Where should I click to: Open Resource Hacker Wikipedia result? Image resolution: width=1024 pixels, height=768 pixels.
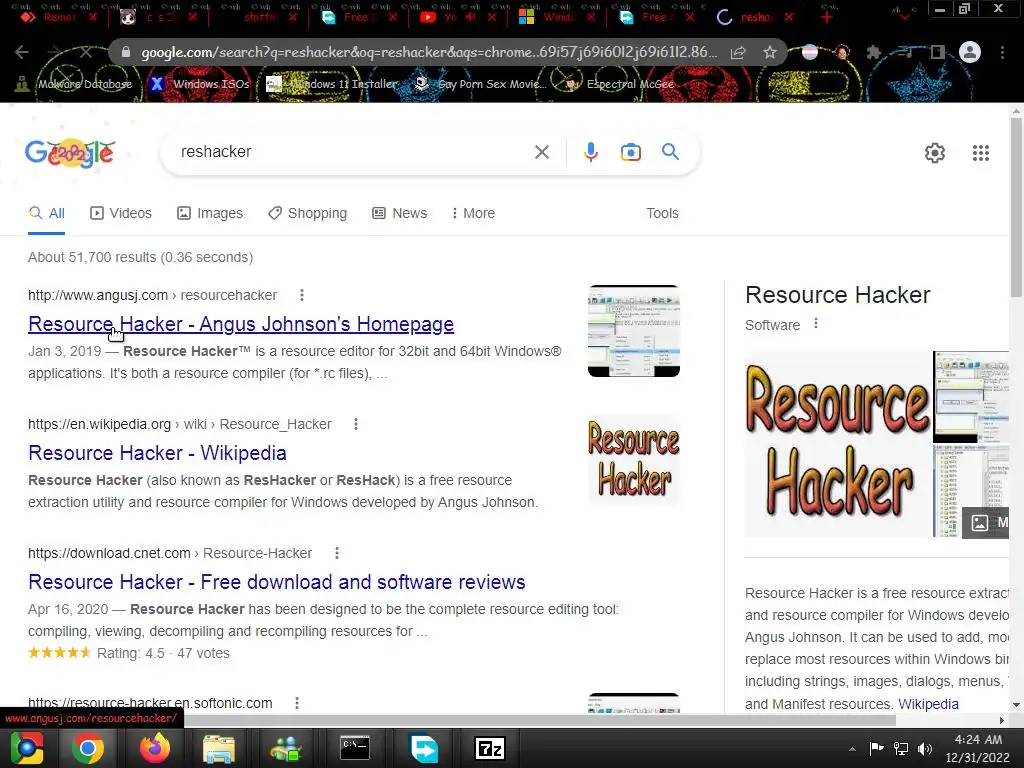(x=157, y=453)
